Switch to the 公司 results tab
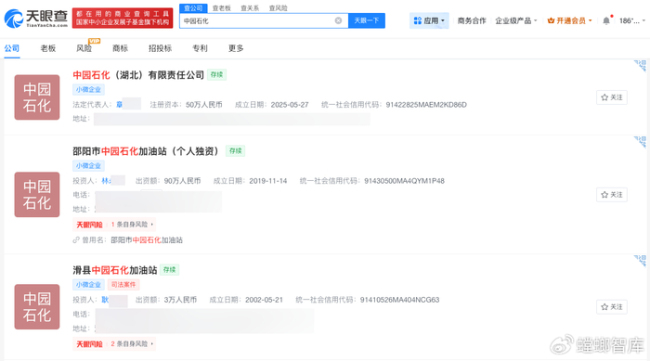This screenshot has width=650, height=361. point(12,48)
